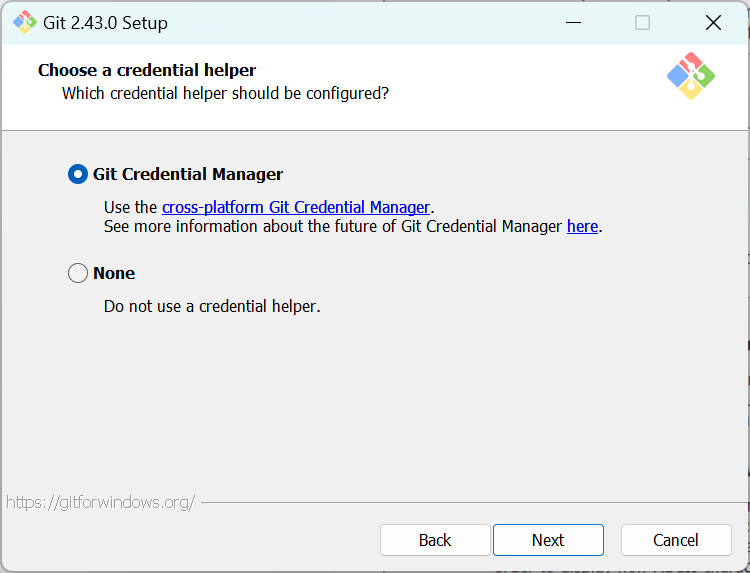Viewport: 750px width, 573px height.
Task: Click the Git icon in the title bar
Action: coord(24,22)
